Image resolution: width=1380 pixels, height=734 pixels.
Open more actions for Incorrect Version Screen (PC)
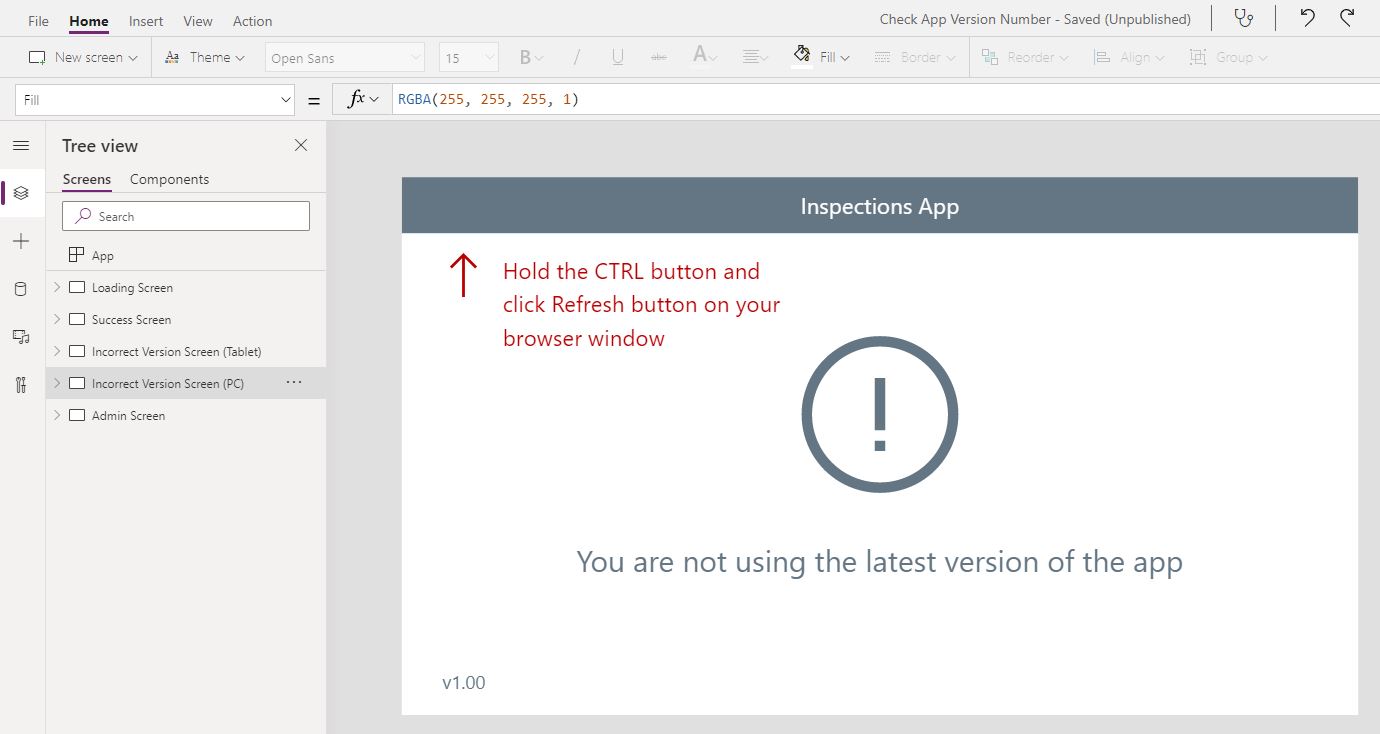click(x=294, y=382)
